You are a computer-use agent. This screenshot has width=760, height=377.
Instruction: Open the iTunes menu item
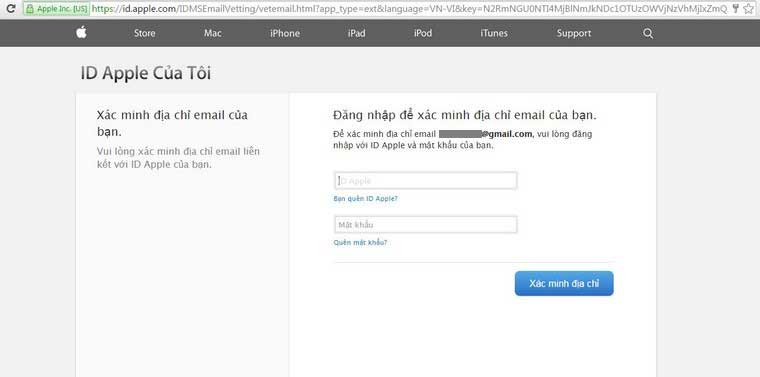pyautogui.click(x=494, y=33)
